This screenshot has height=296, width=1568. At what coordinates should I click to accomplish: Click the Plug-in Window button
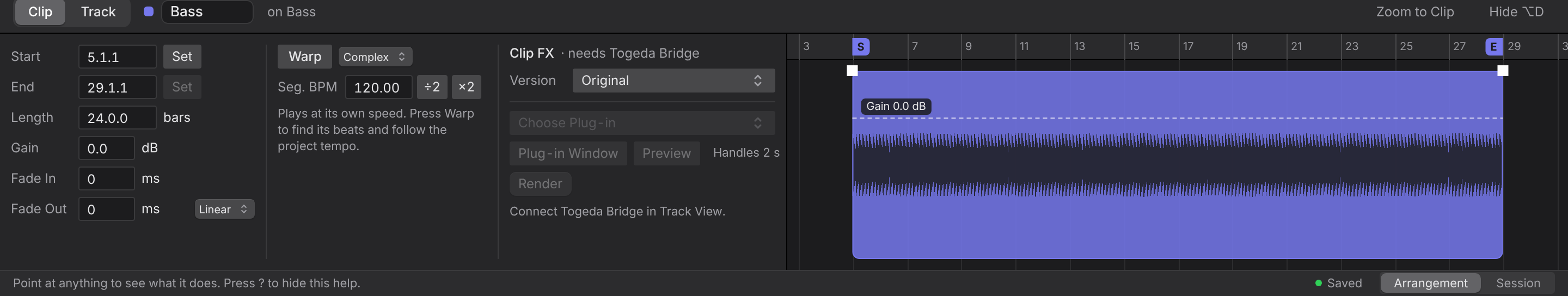tap(568, 153)
